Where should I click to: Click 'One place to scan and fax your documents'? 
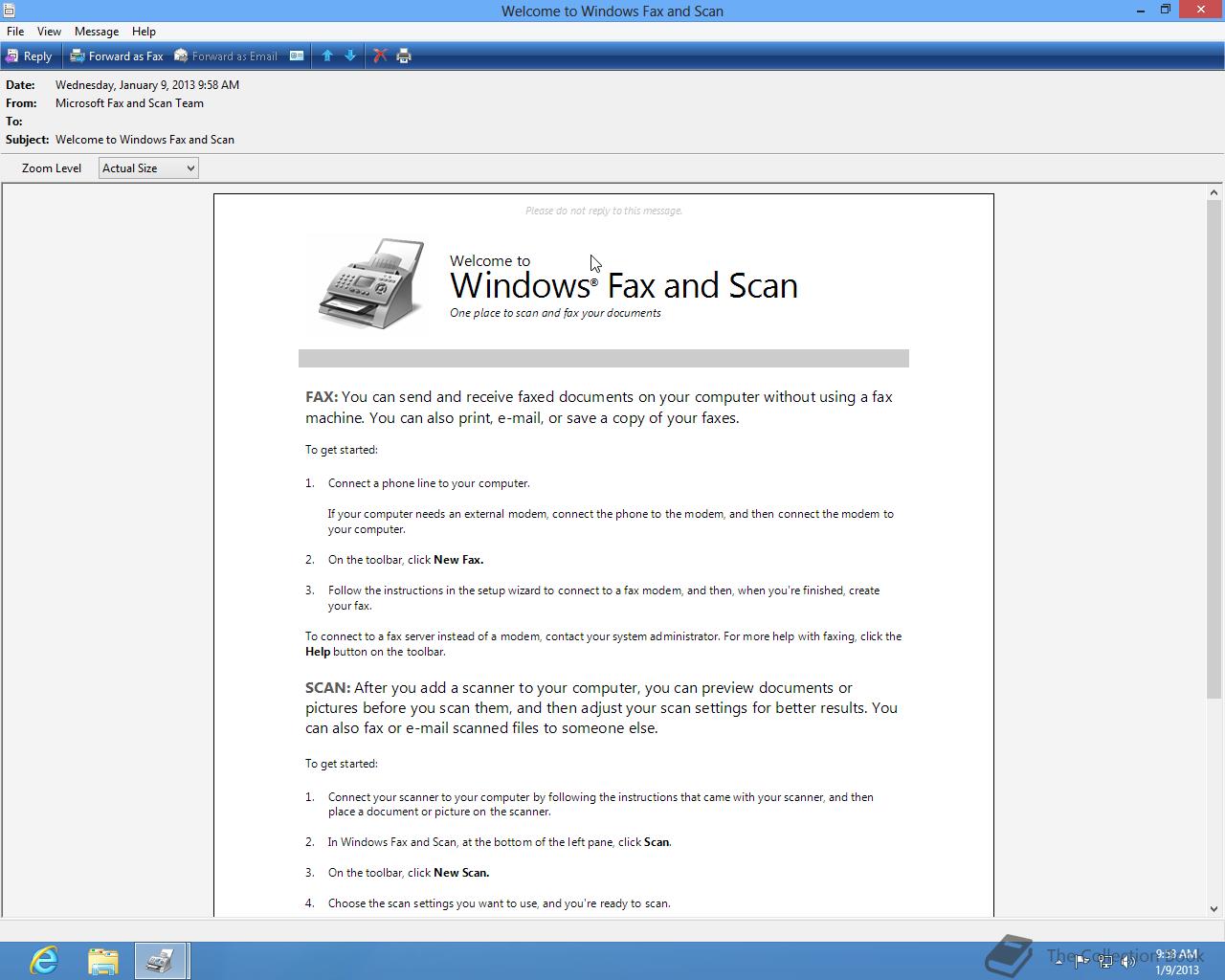pyautogui.click(x=555, y=313)
